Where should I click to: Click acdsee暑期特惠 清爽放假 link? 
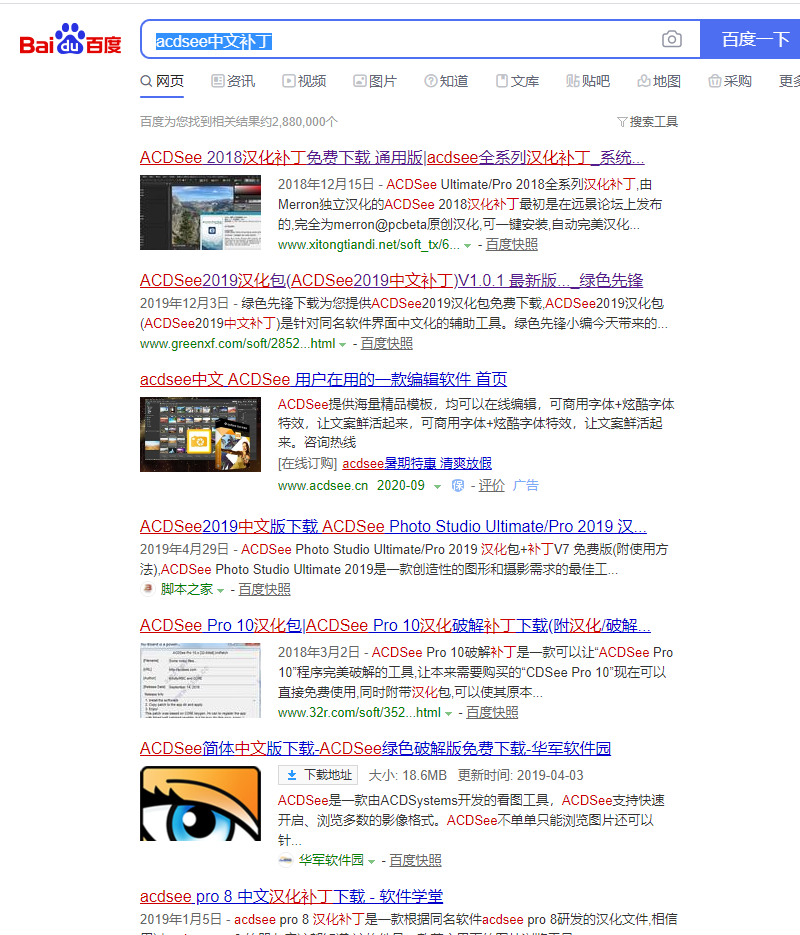pos(417,463)
